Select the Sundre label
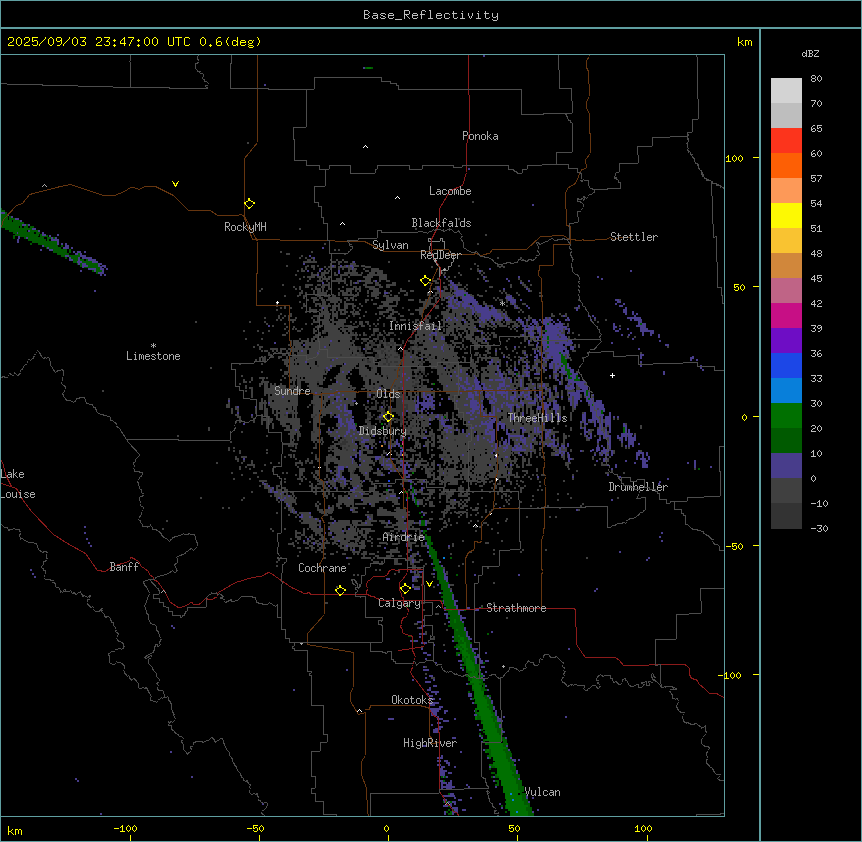Viewport: 862px width, 842px height. (x=292, y=391)
